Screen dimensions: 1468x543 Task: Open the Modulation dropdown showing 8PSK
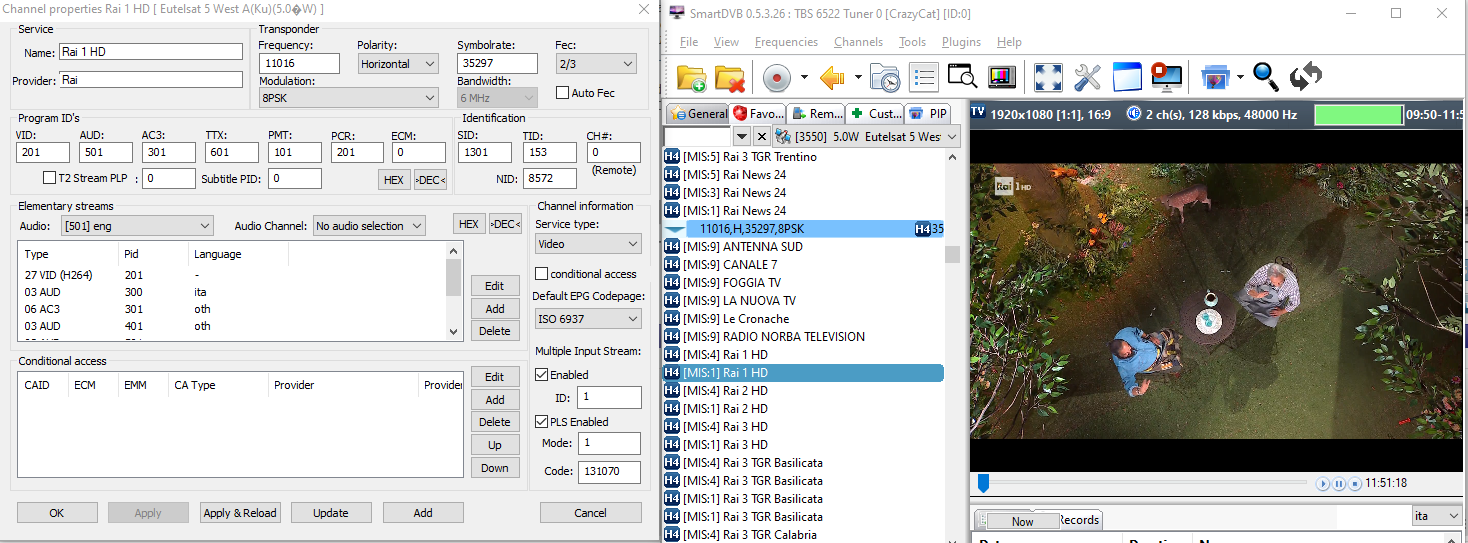point(348,98)
